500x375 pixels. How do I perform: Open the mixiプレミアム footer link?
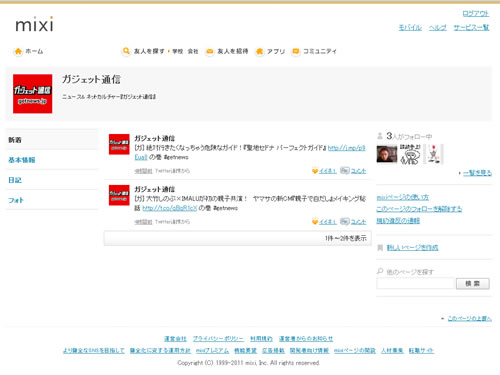click(212, 351)
